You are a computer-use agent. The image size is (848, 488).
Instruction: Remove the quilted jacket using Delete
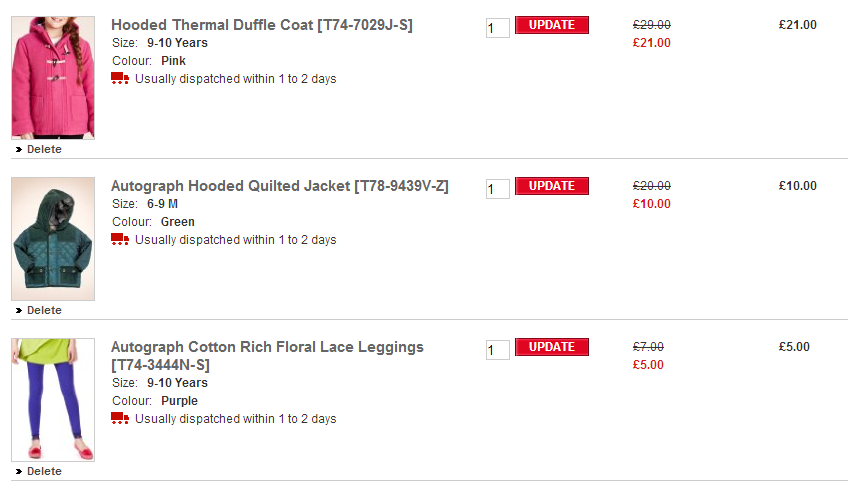click(43, 310)
